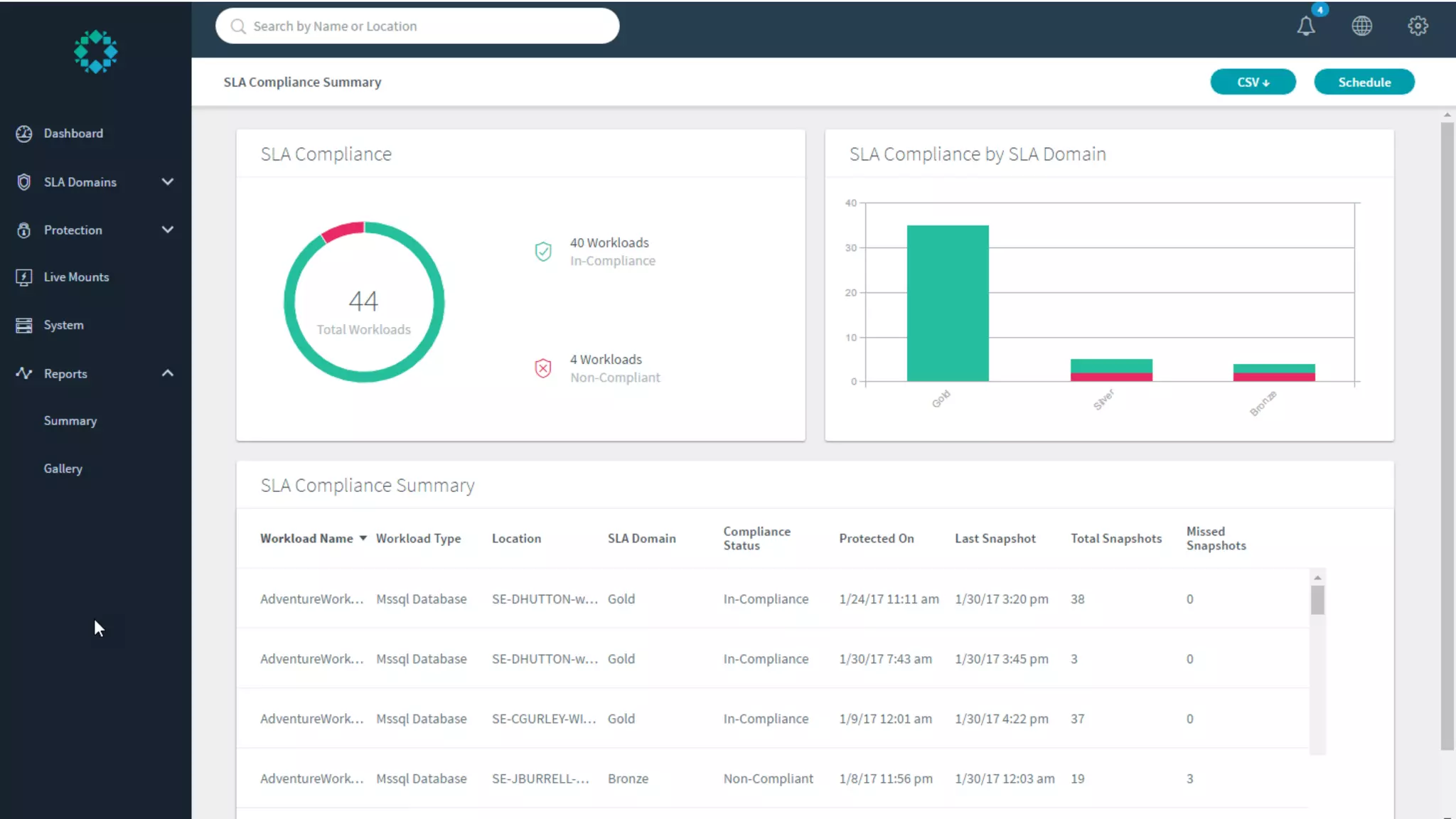Expand the Protection menu chevron

[168, 230]
